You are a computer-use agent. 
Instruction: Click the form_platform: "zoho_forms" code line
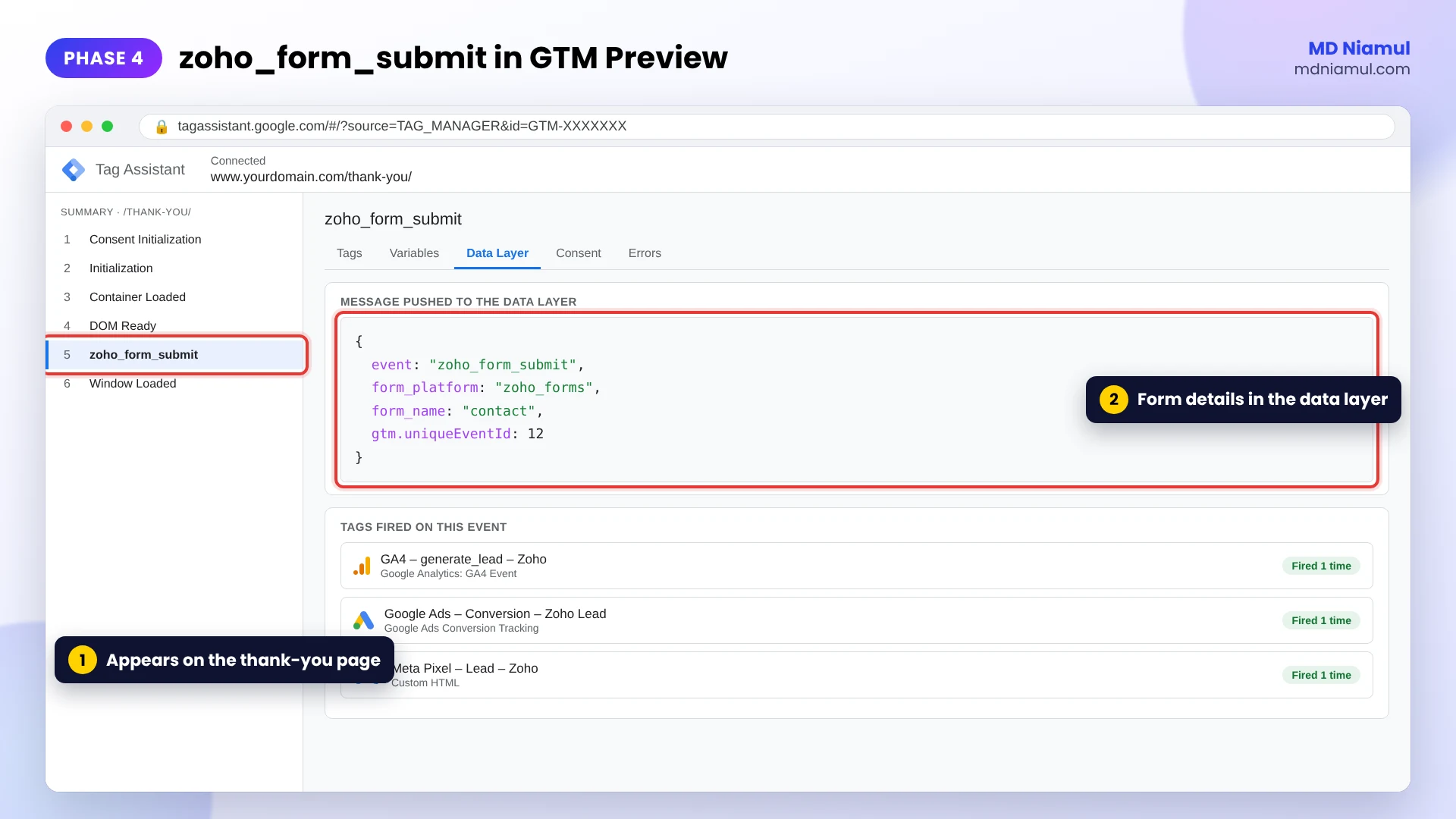486,388
